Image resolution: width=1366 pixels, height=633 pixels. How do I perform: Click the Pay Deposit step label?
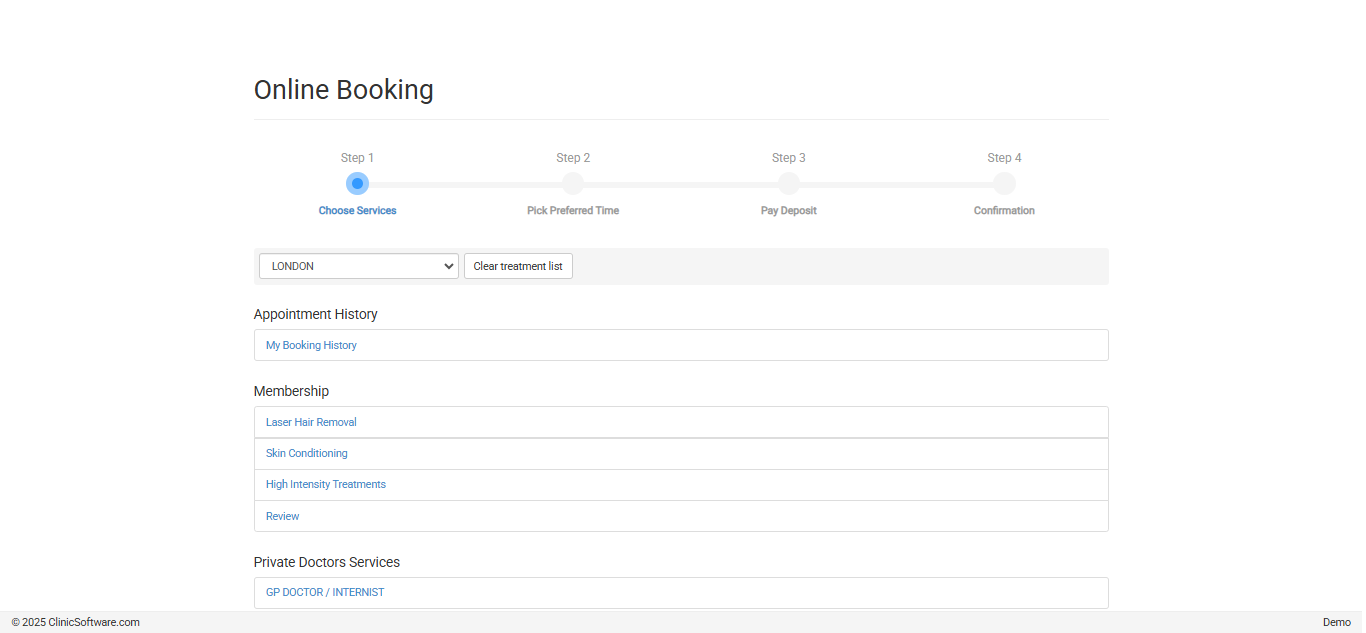(788, 210)
